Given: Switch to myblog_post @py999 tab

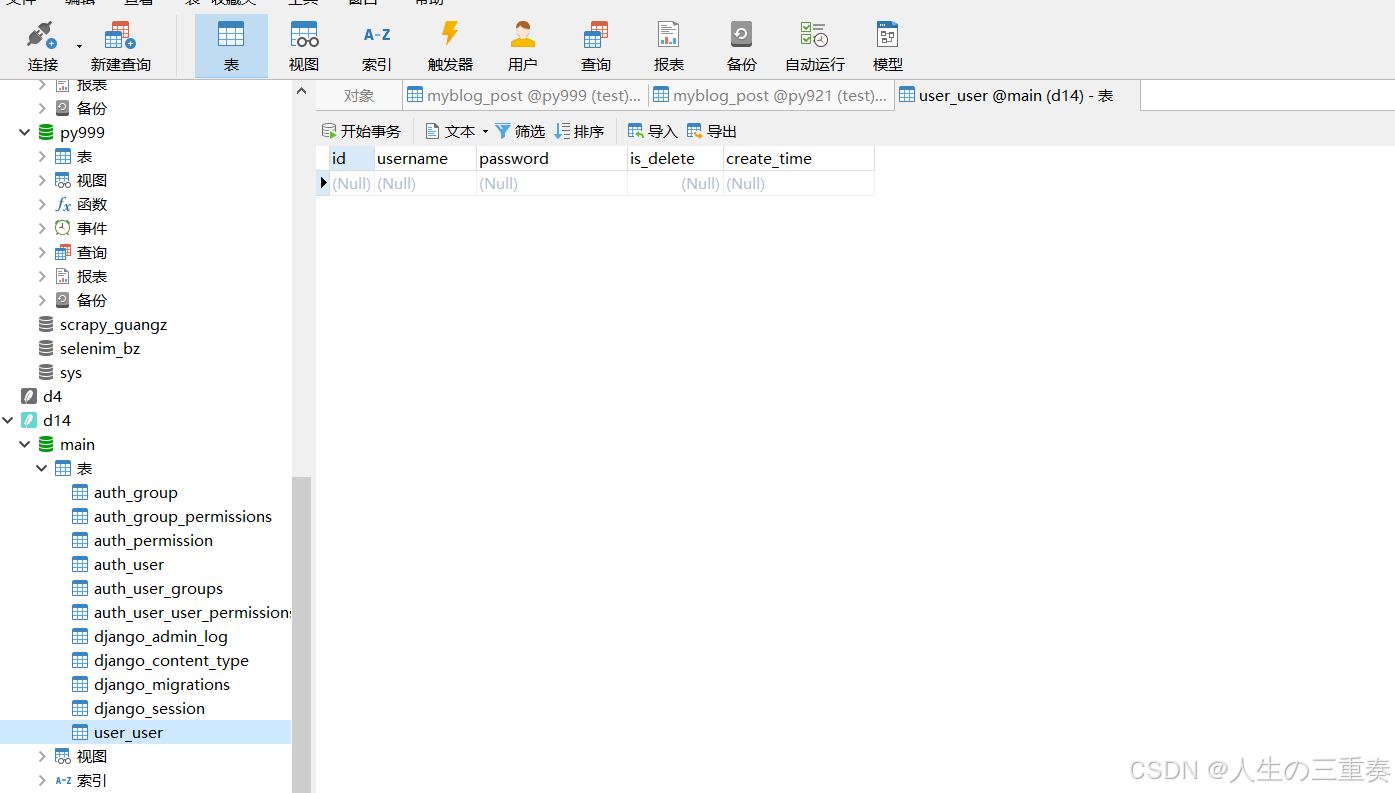Looking at the screenshot, I should pos(525,96).
